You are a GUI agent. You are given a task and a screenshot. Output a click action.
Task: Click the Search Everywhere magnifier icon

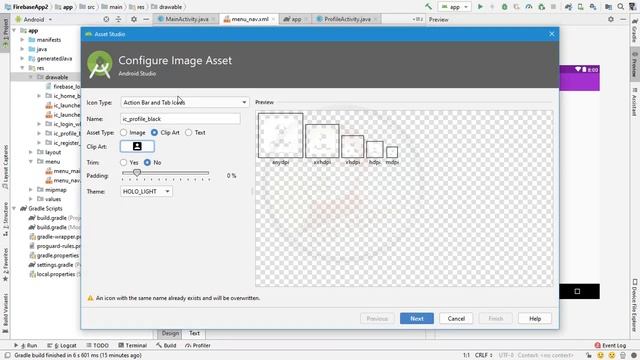point(621,7)
